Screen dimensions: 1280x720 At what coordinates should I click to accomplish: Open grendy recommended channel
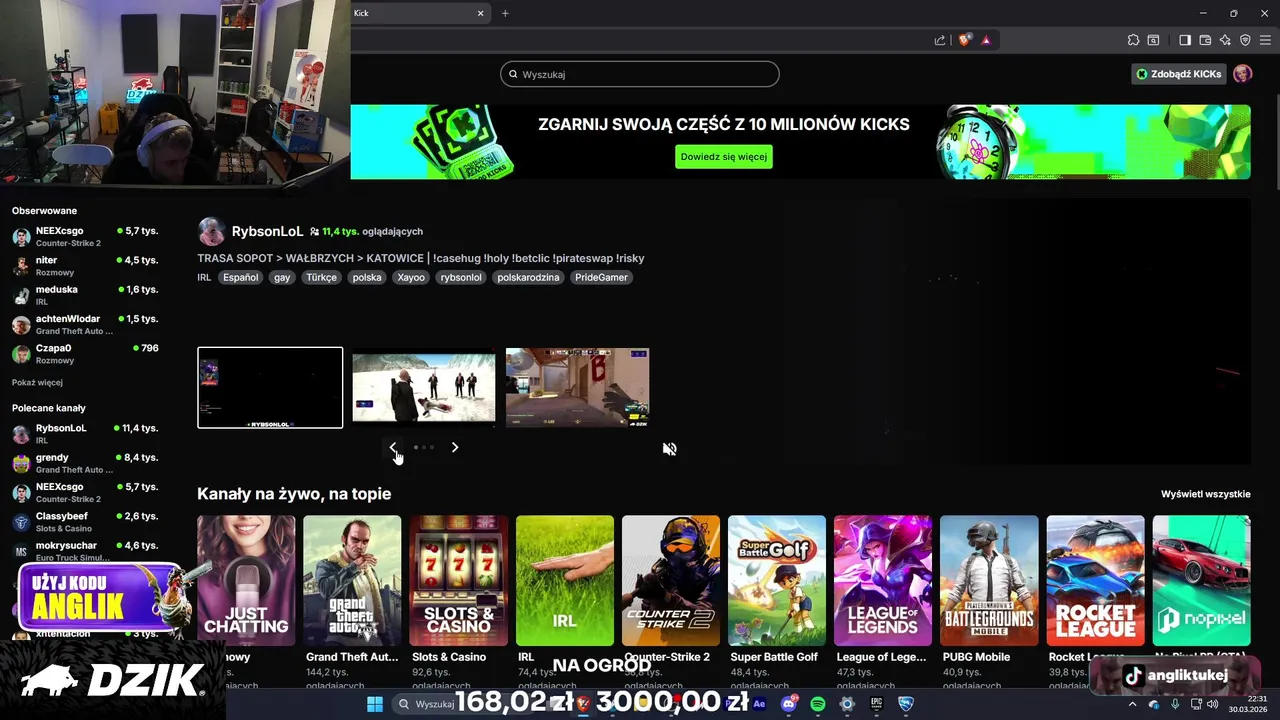(86, 463)
